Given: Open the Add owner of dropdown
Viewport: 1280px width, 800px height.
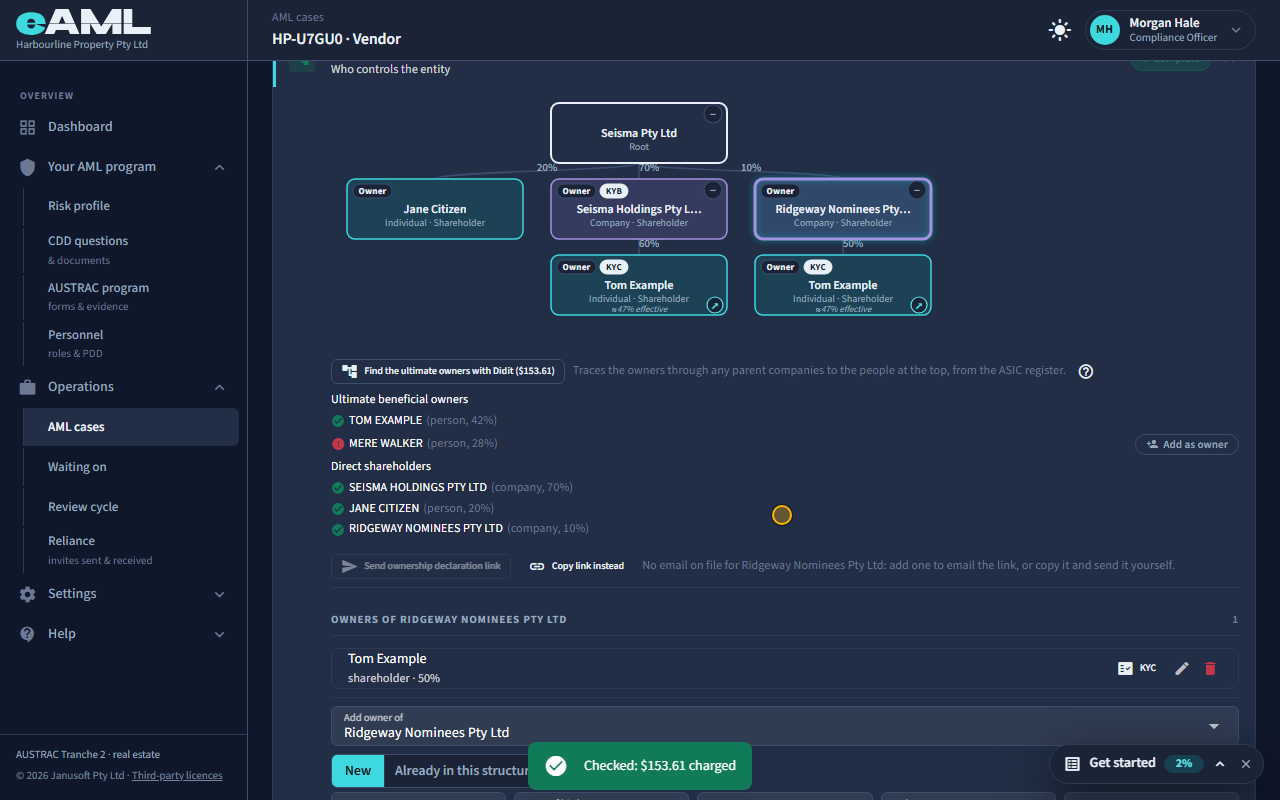Looking at the screenshot, I should point(785,726).
